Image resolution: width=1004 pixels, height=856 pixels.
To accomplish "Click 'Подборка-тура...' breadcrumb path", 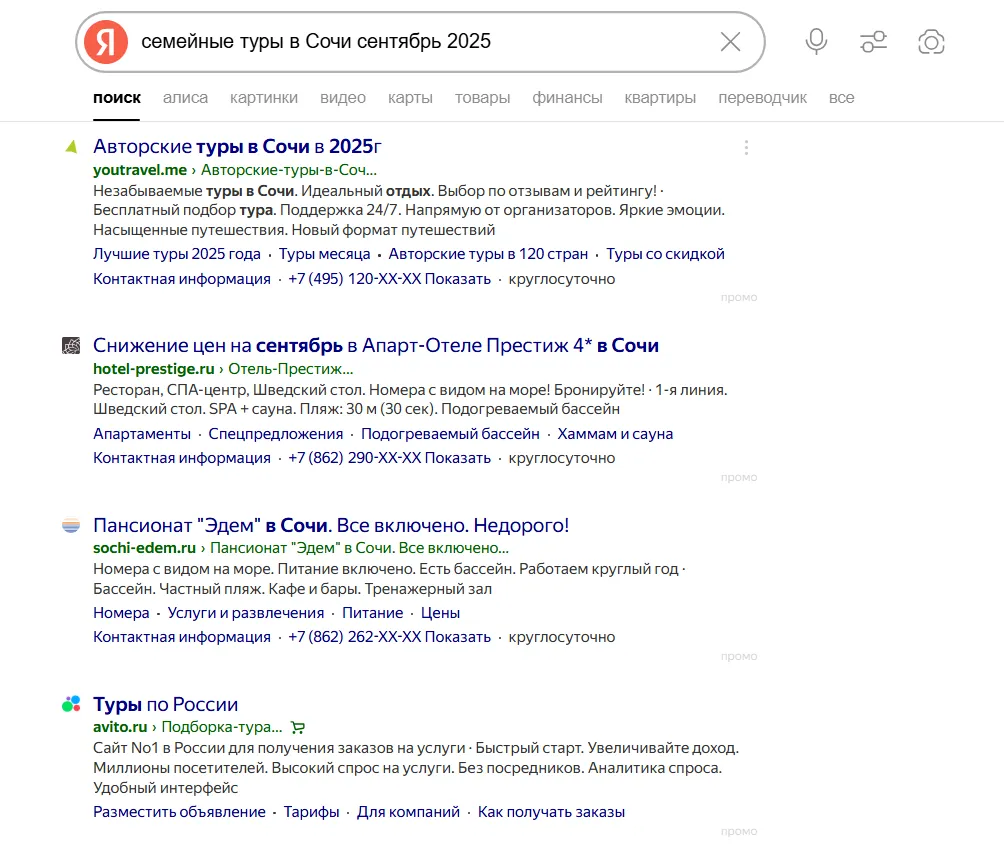I will pos(222,727).
